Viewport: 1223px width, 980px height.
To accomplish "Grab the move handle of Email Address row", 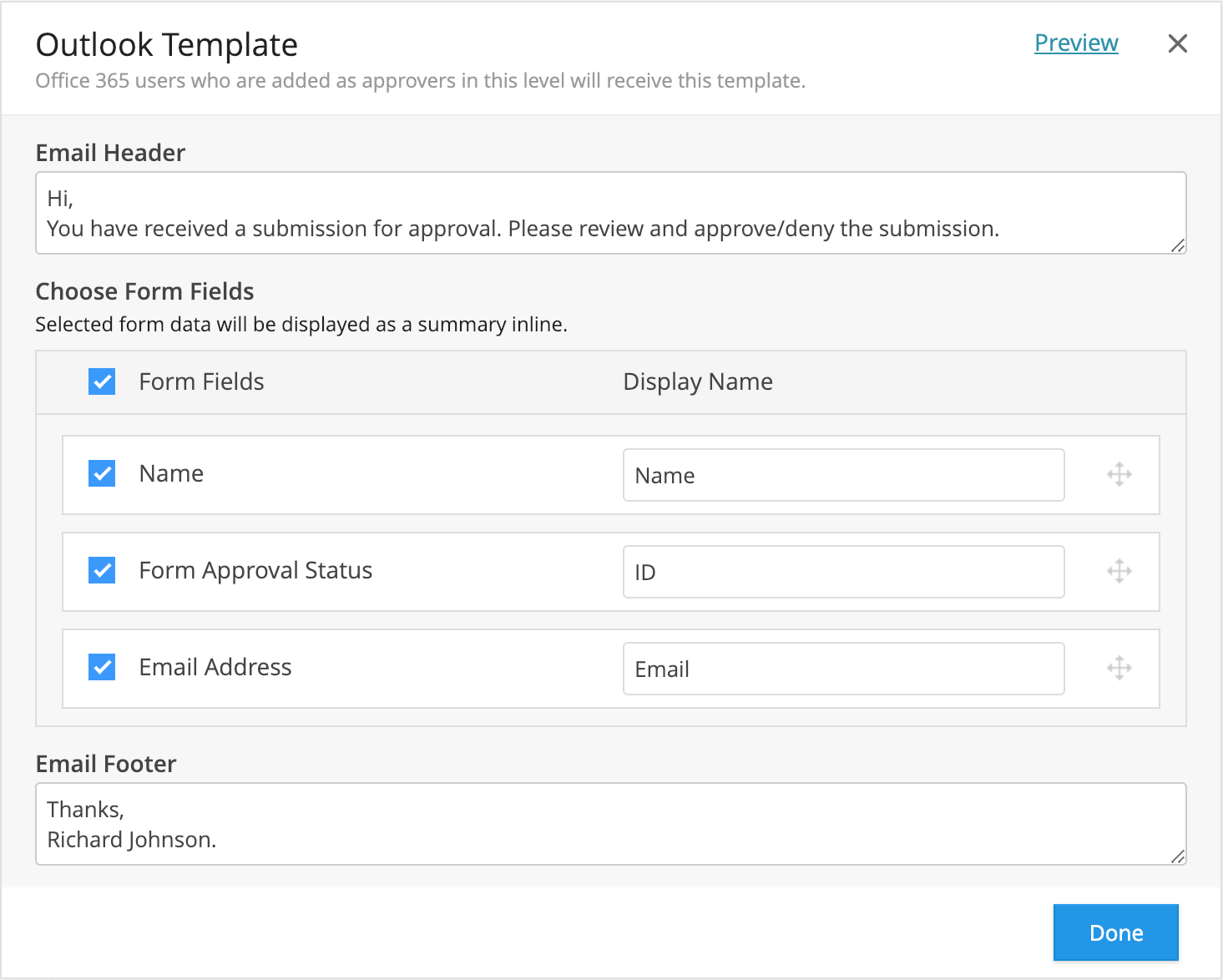I will (x=1119, y=669).
